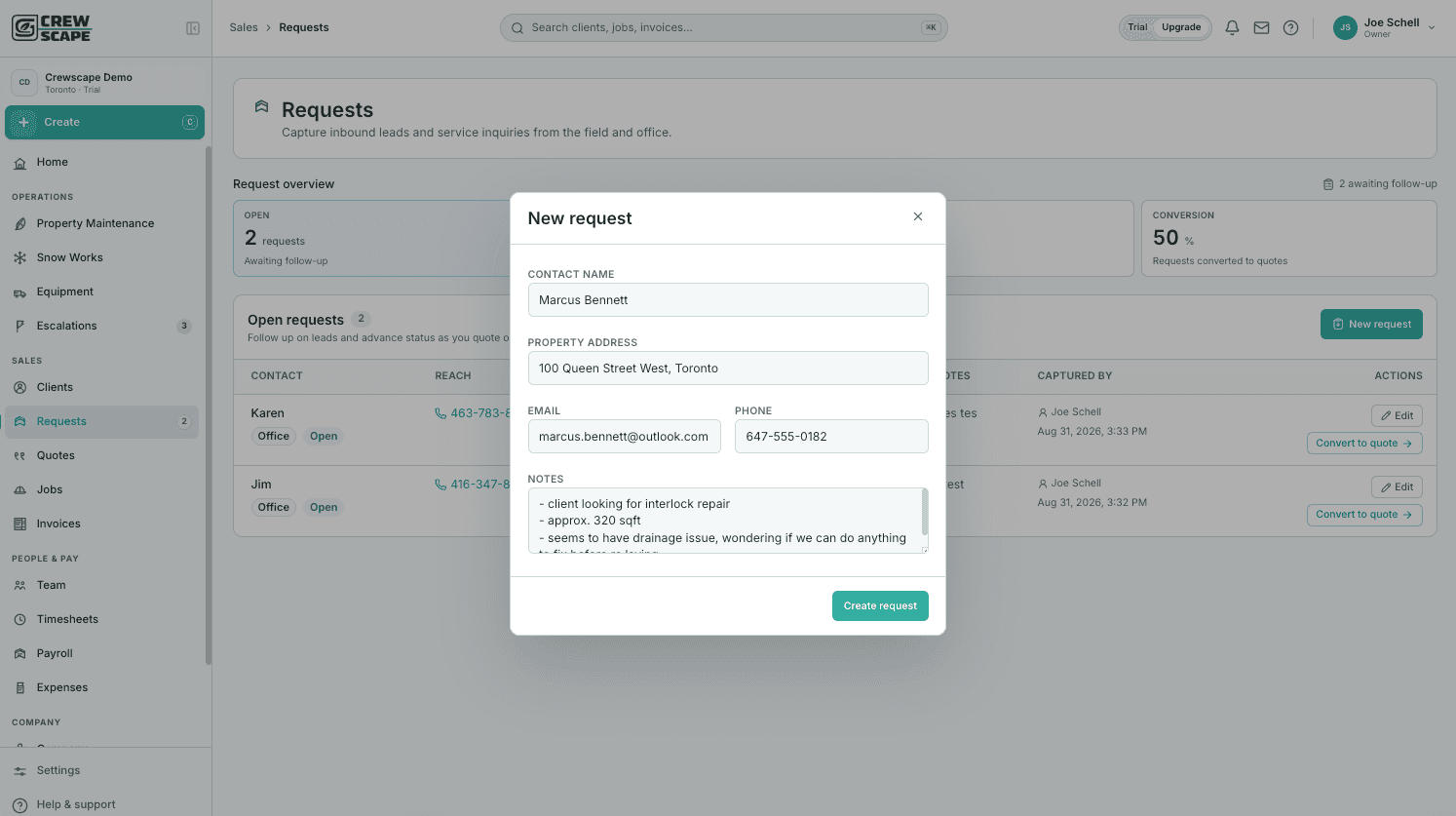Open the help question mark icon
The width and height of the screenshot is (1456, 816).
(x=1290, y=28)
